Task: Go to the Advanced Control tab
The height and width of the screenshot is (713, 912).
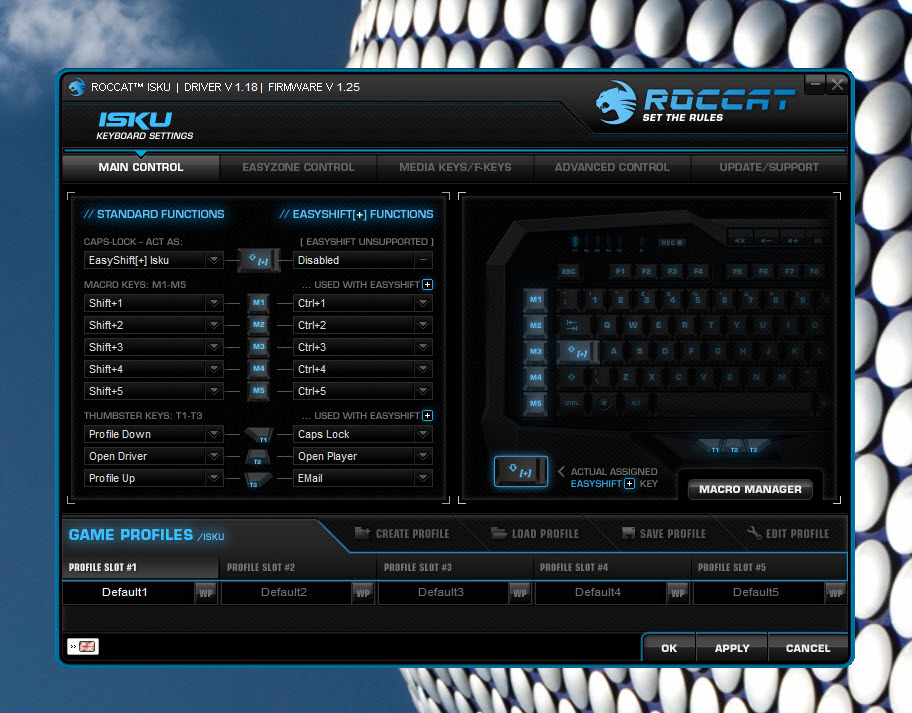Action: pyautogui.click(x=612, y=167)
